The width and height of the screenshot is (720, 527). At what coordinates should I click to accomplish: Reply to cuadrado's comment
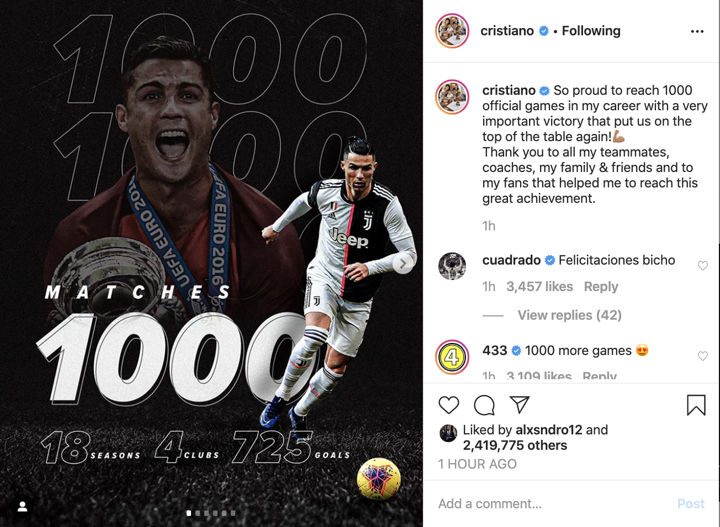601,286
